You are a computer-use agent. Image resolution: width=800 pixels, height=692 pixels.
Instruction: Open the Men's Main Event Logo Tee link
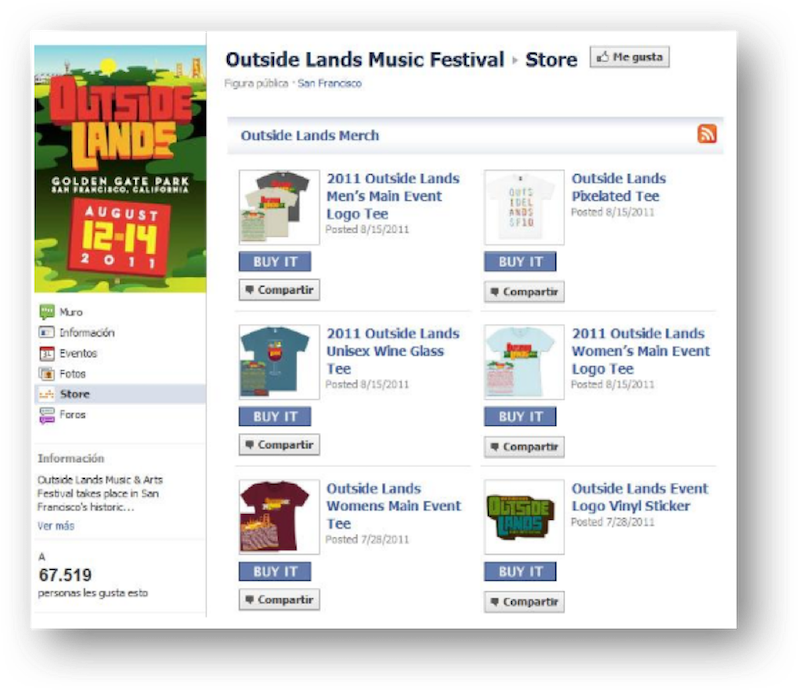coord(393,196)
